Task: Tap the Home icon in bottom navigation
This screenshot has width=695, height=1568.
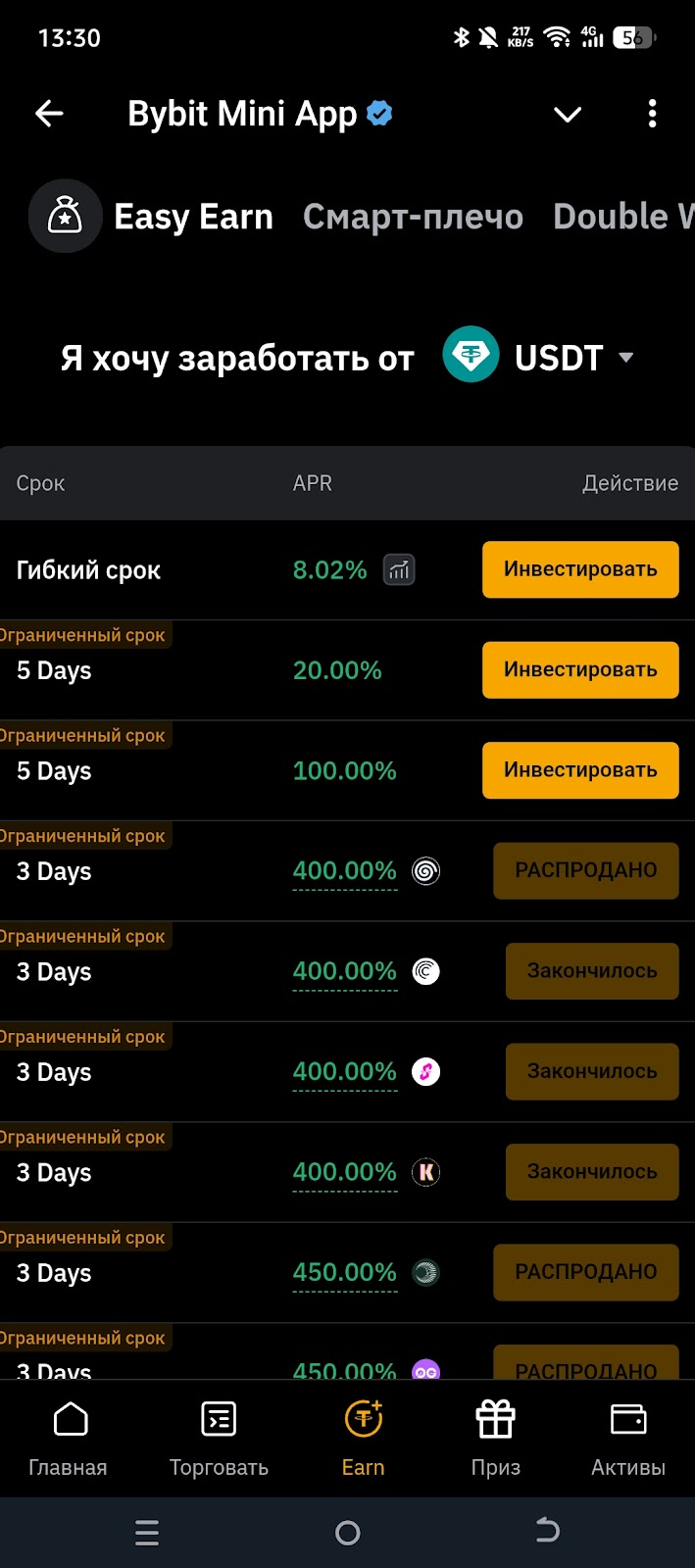Action: coord(70,1419)
